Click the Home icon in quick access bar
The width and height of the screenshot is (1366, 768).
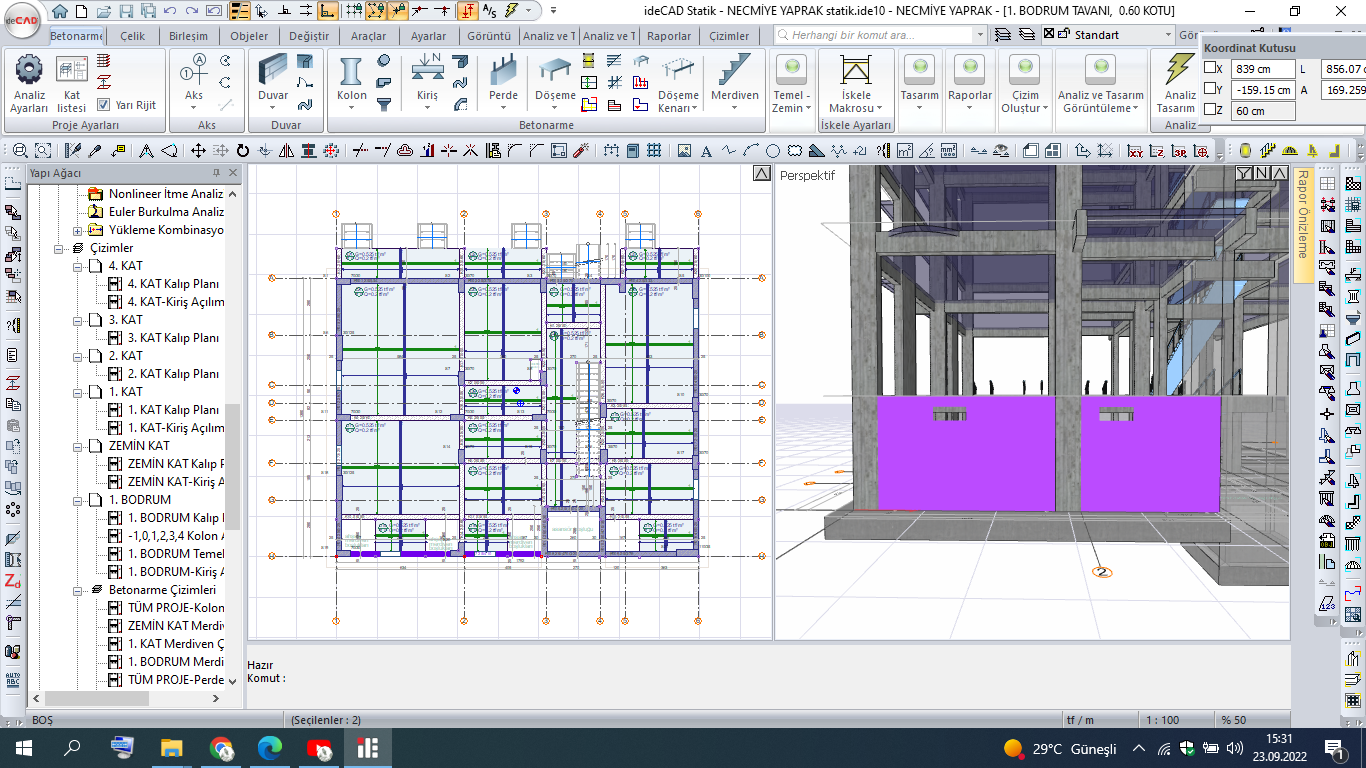60,11
